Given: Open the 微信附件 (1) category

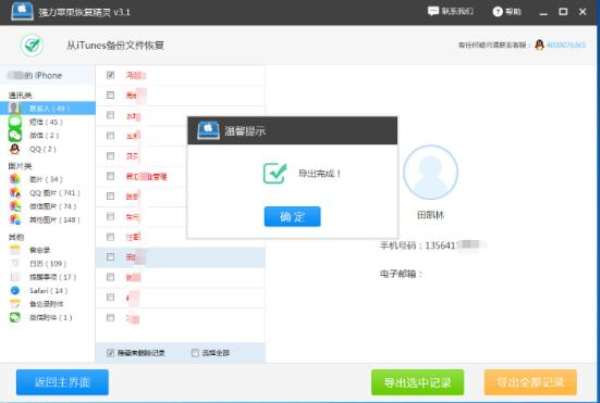Looking at the screenshot, I should pos(51,317).
